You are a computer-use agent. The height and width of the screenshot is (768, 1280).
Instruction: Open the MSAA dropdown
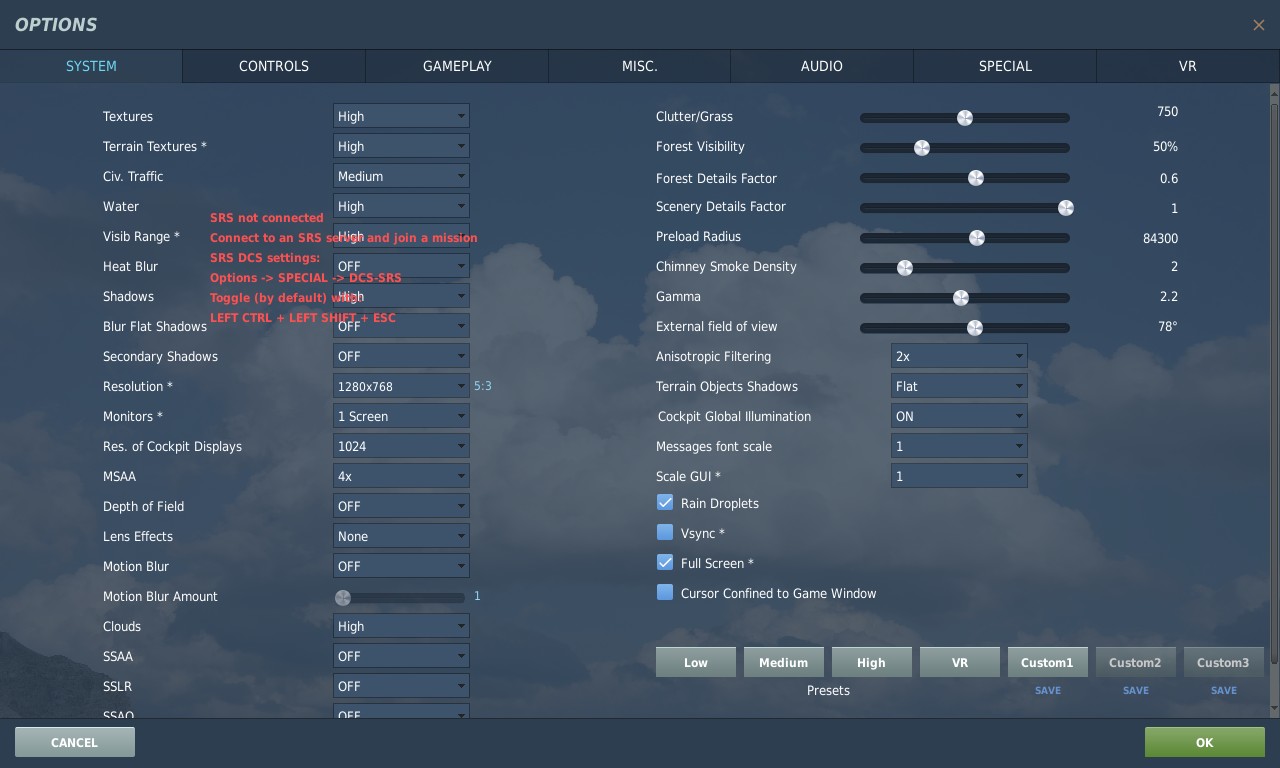[401, 476]
